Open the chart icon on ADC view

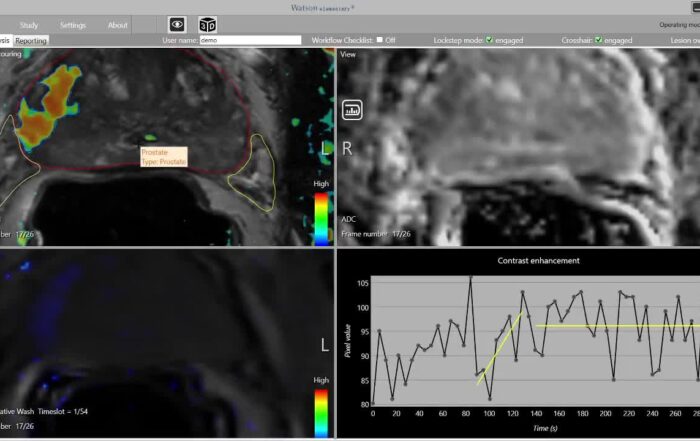point(351,110)
